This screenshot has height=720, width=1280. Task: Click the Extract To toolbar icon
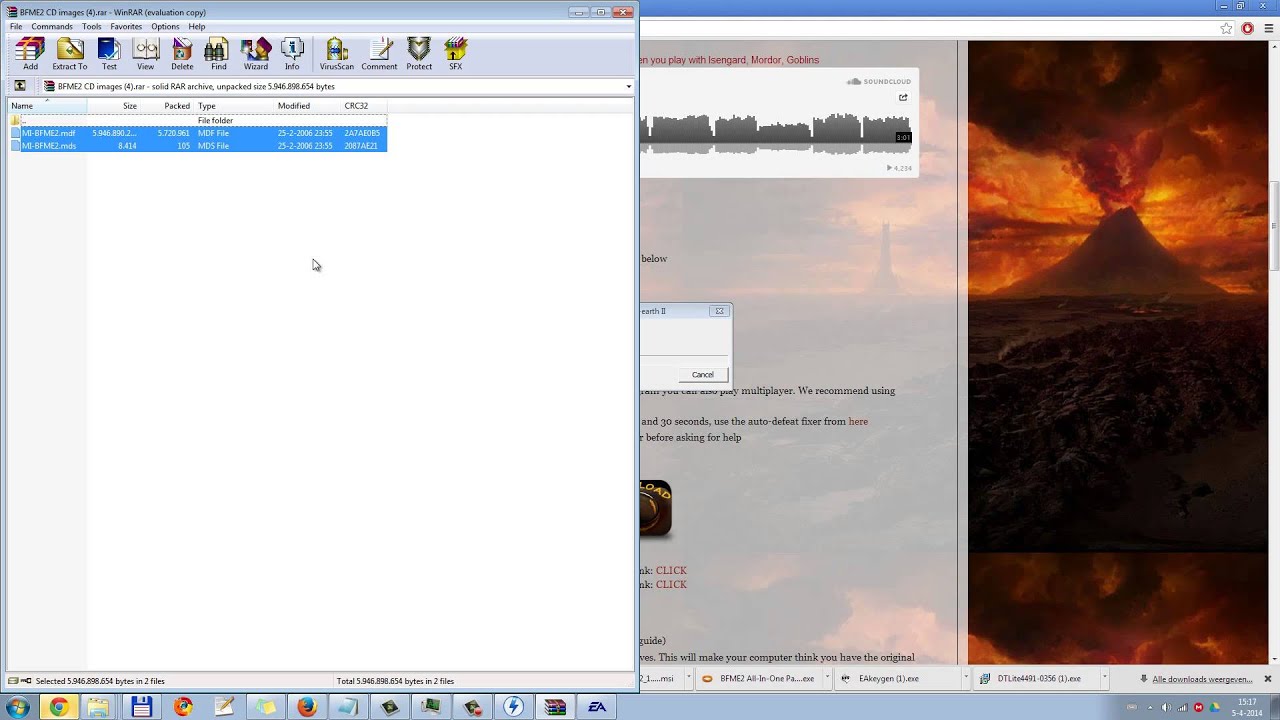(69, 54)
